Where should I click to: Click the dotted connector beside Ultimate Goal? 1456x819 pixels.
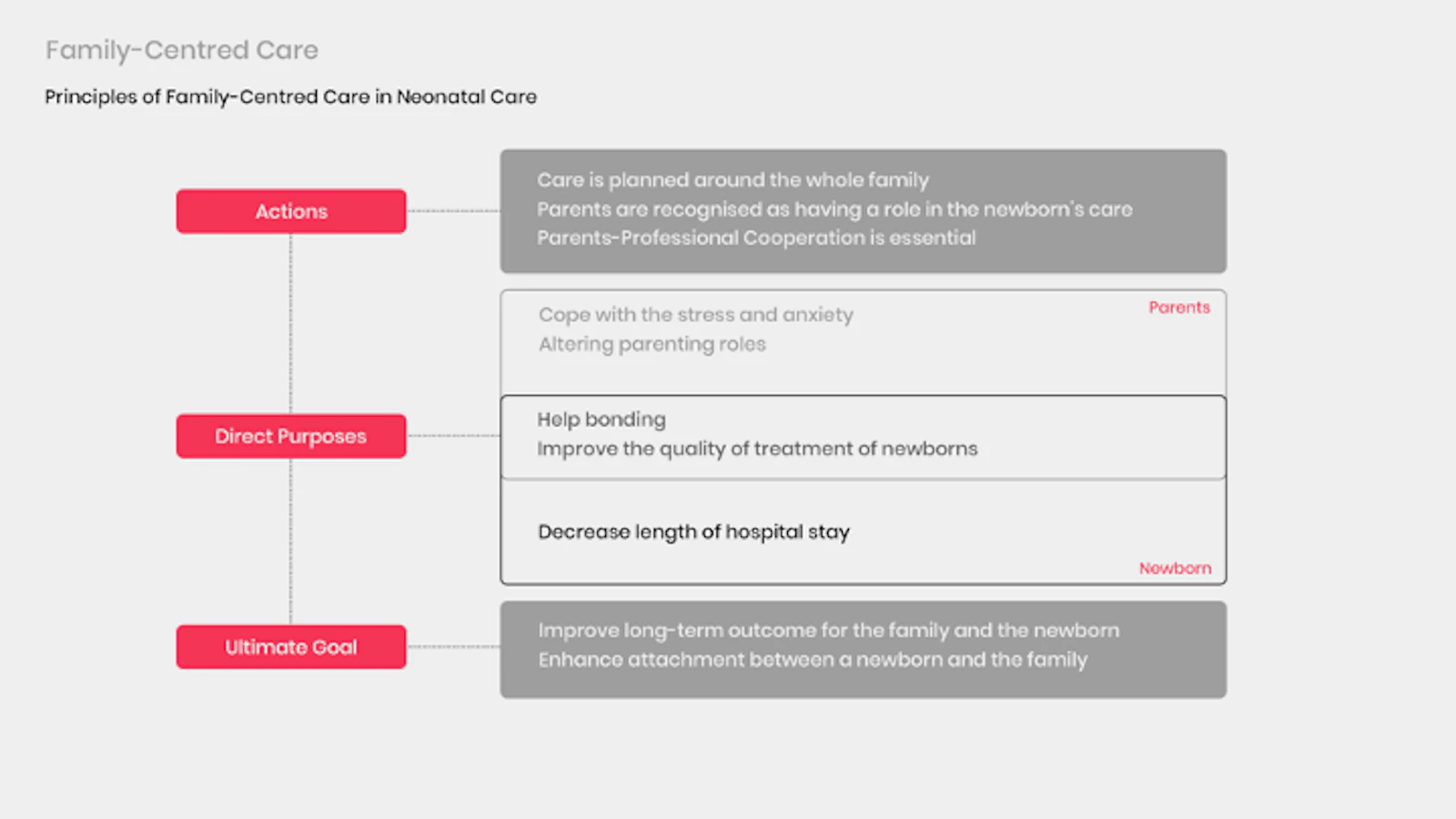(x=453, y=647)
